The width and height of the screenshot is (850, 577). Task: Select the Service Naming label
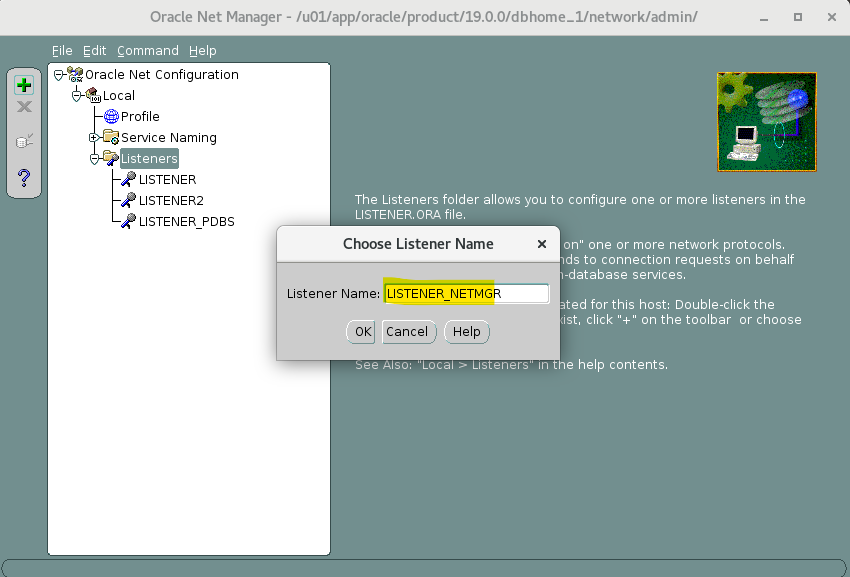tap(169, 138)
